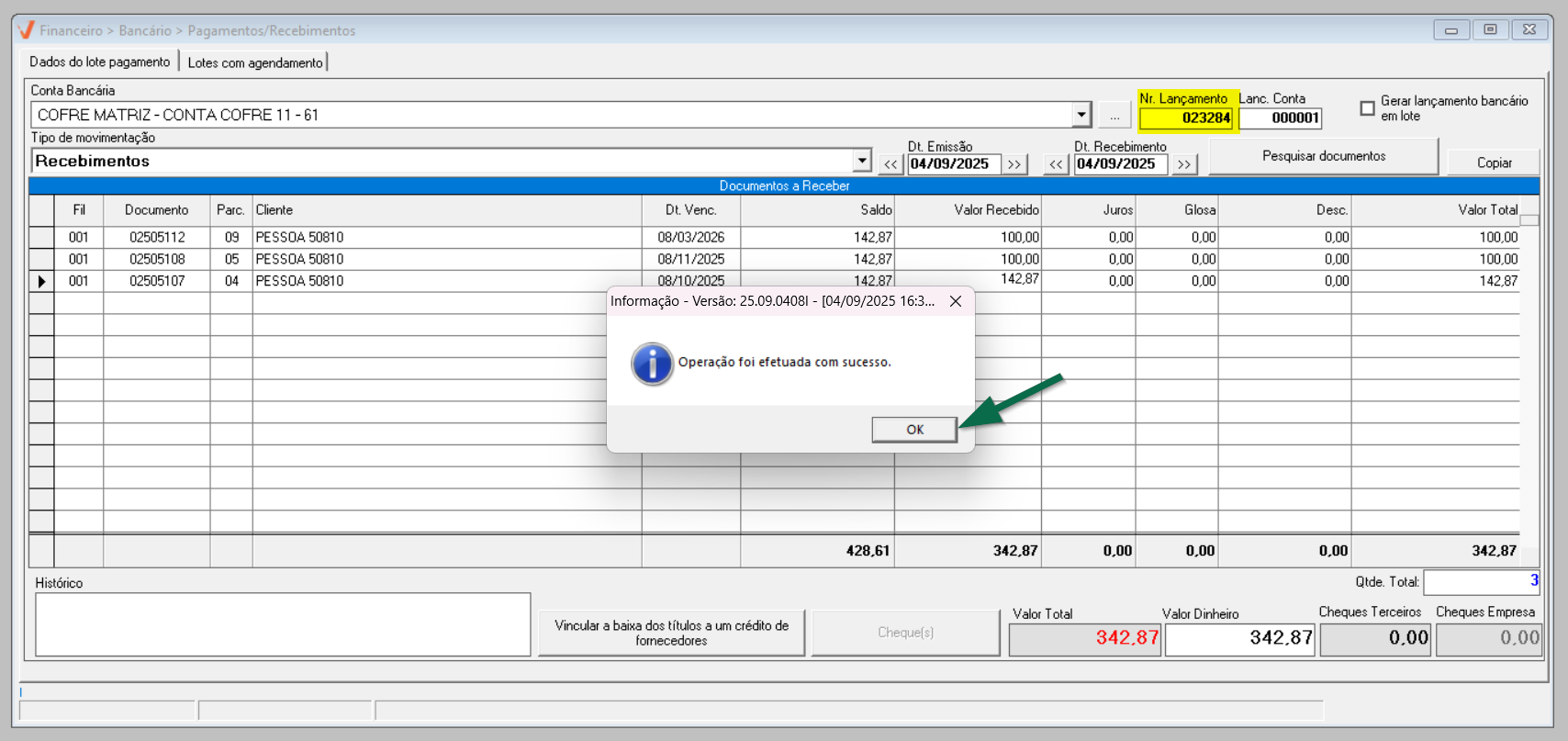Click the ellipsis button beside Conta Bancária
The image size is (1568, 741).
(x=1114, y=116)
